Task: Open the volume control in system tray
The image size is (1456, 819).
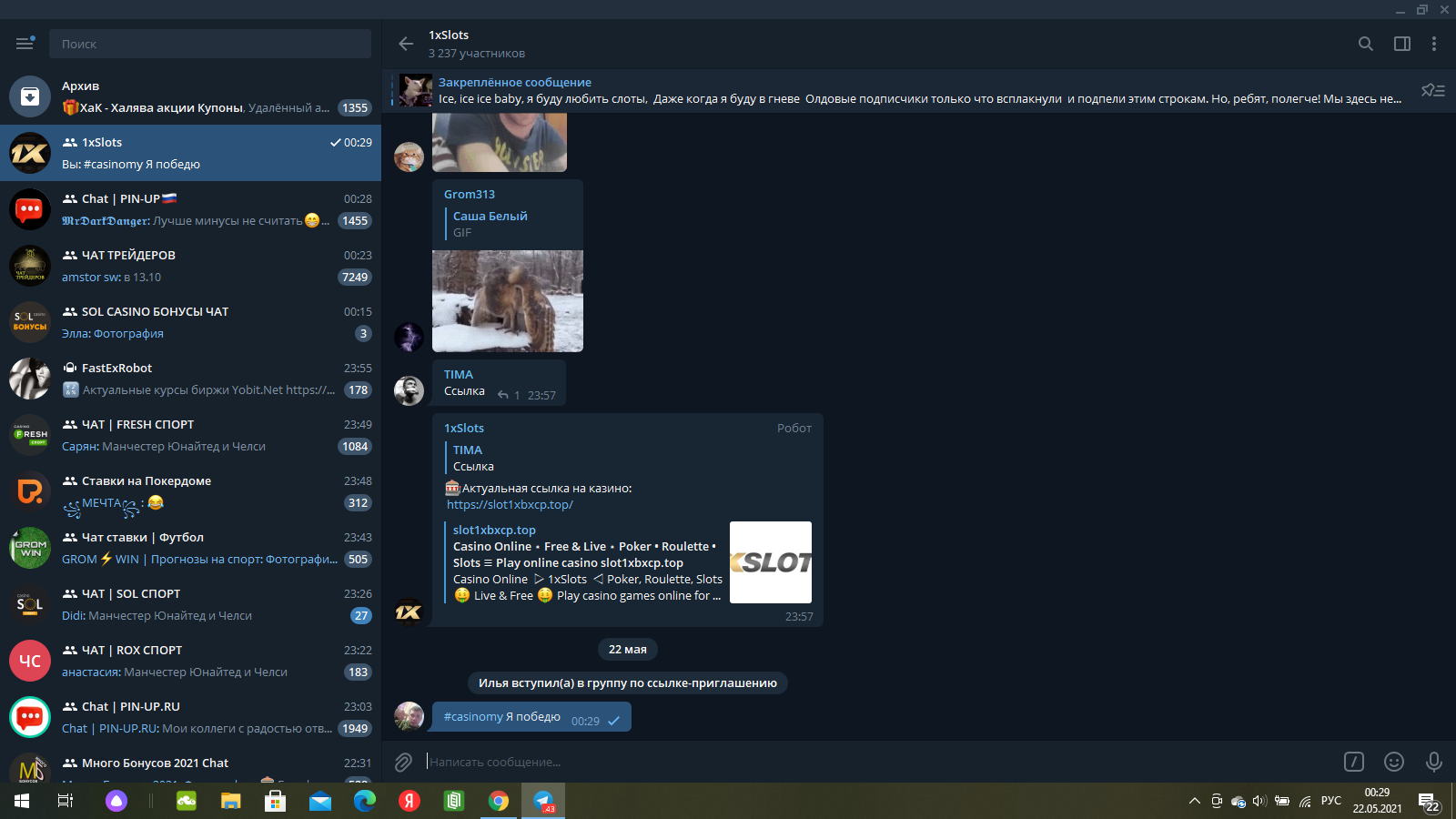Action: [x=1259, y=801]
